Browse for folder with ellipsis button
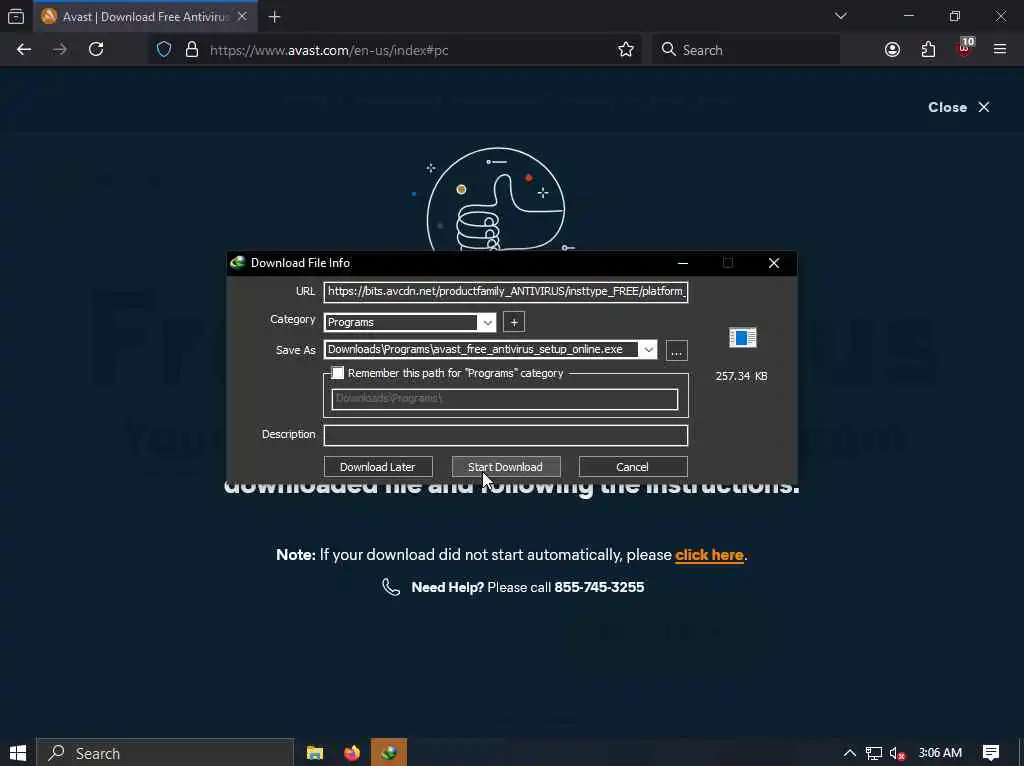1024x766 pixels. [677, 351]
